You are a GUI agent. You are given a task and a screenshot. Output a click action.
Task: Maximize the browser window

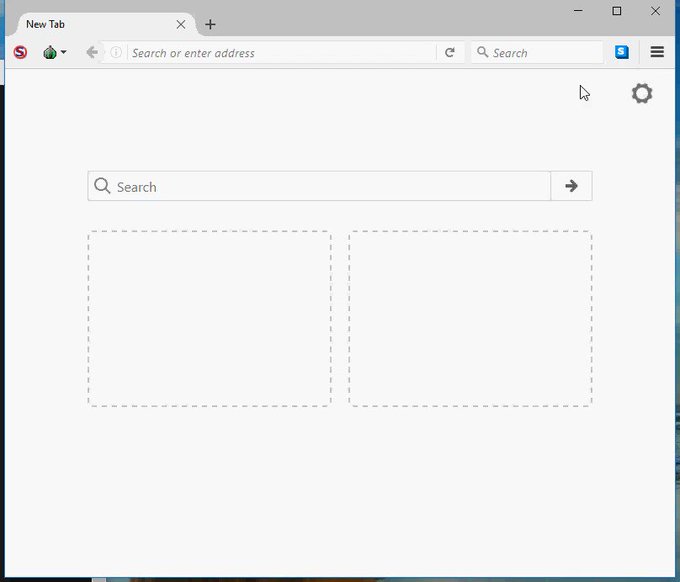point(617,11)
